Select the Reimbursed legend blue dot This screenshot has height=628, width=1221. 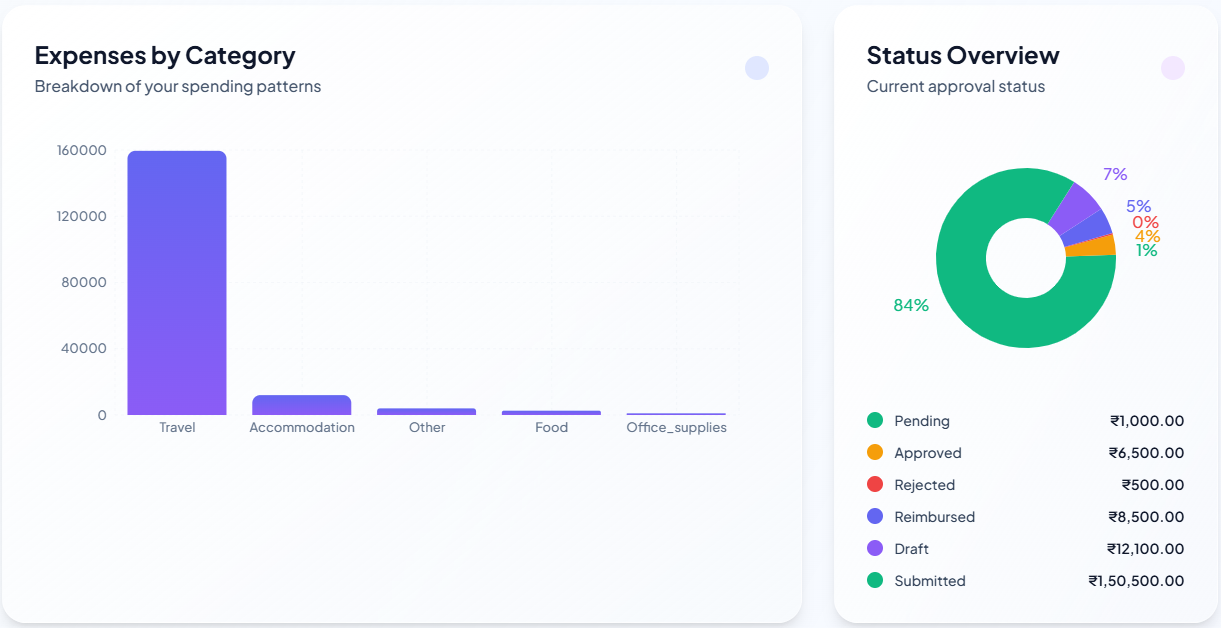tap(875, 517)
